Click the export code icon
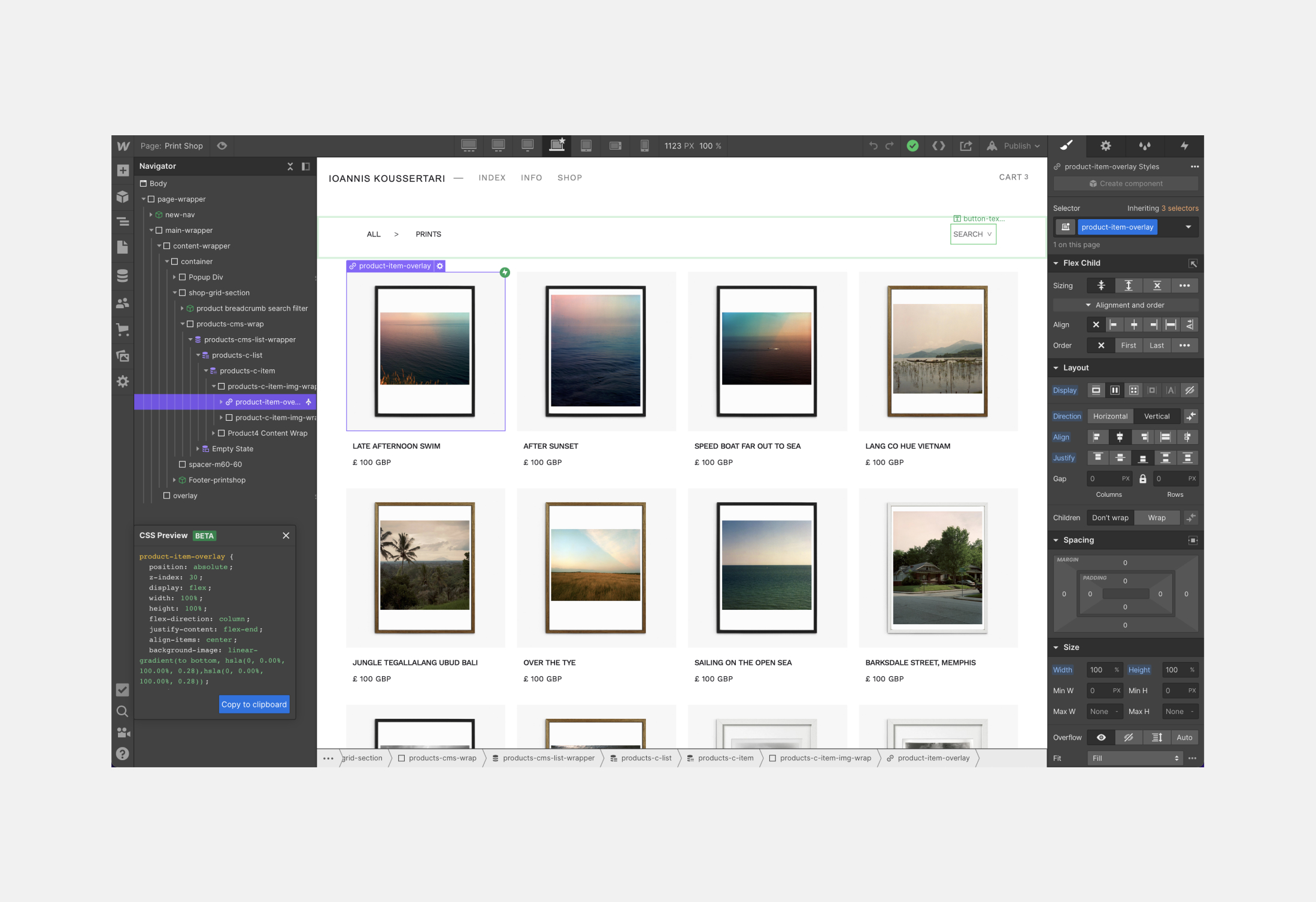Viewport: 1316px width, 902px height. [938, 146]
